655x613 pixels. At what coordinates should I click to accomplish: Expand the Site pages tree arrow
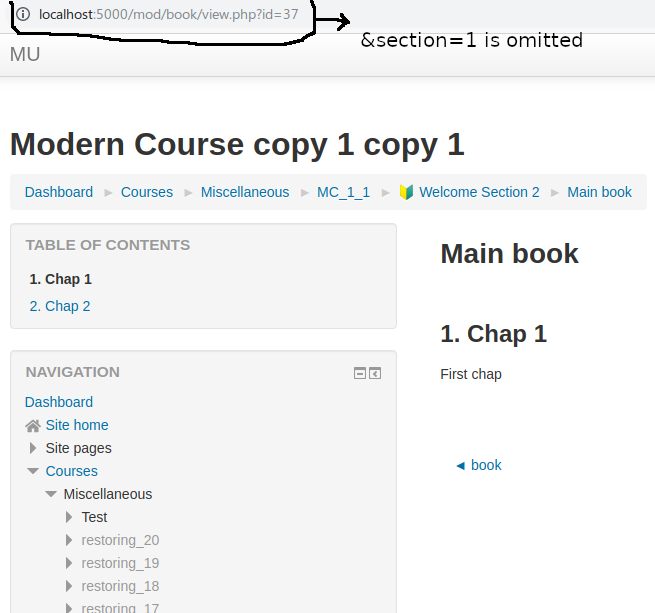coord(33,448)
